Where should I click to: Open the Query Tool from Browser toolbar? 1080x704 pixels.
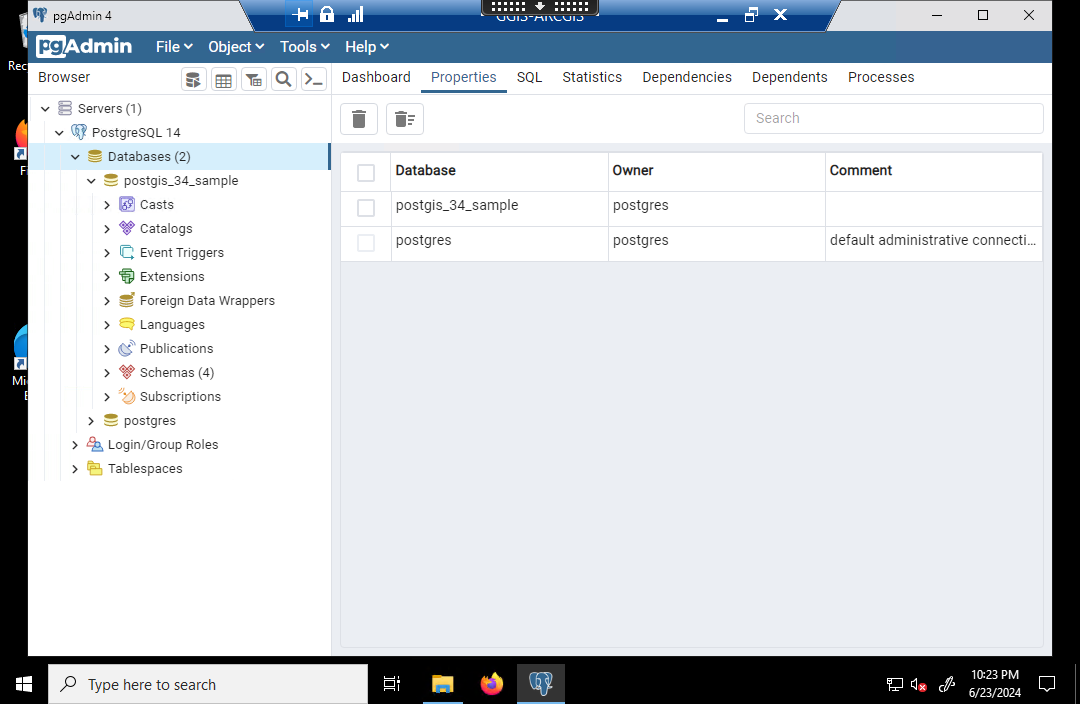click(194, 80)
